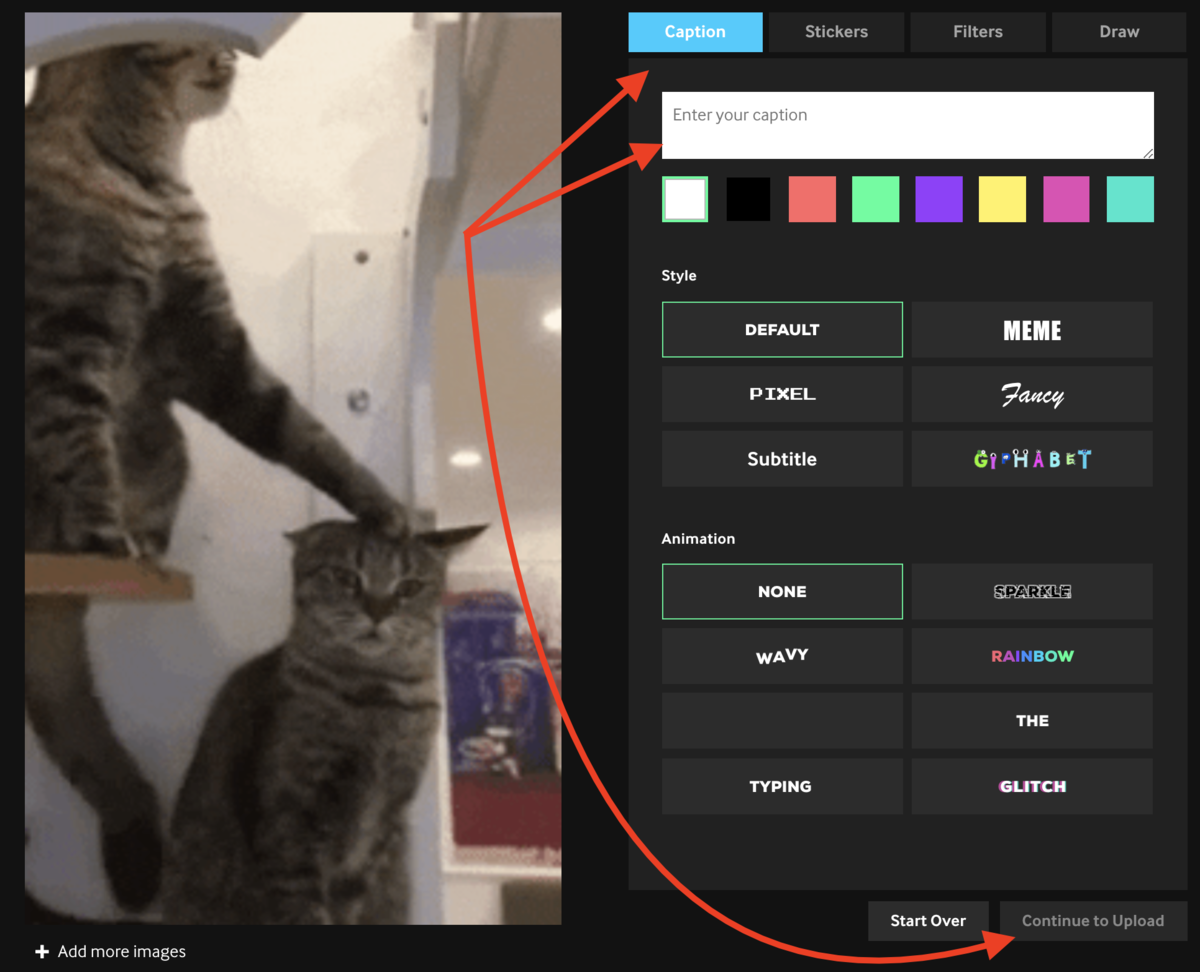Click the caption text input field

click(x=907, y=125)
